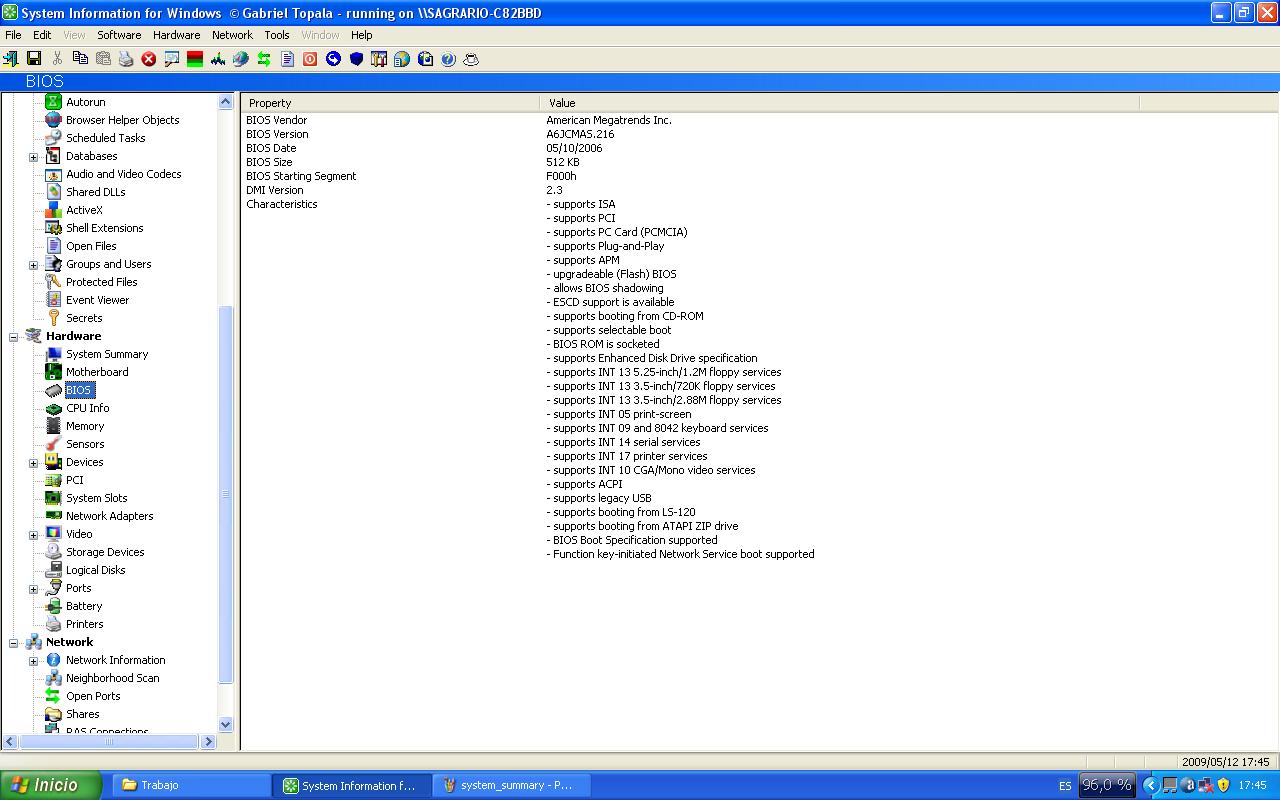Click the disconnected network tray icon
The height and width of the screenshot is (800, 1280).
tap(1205, 785)
